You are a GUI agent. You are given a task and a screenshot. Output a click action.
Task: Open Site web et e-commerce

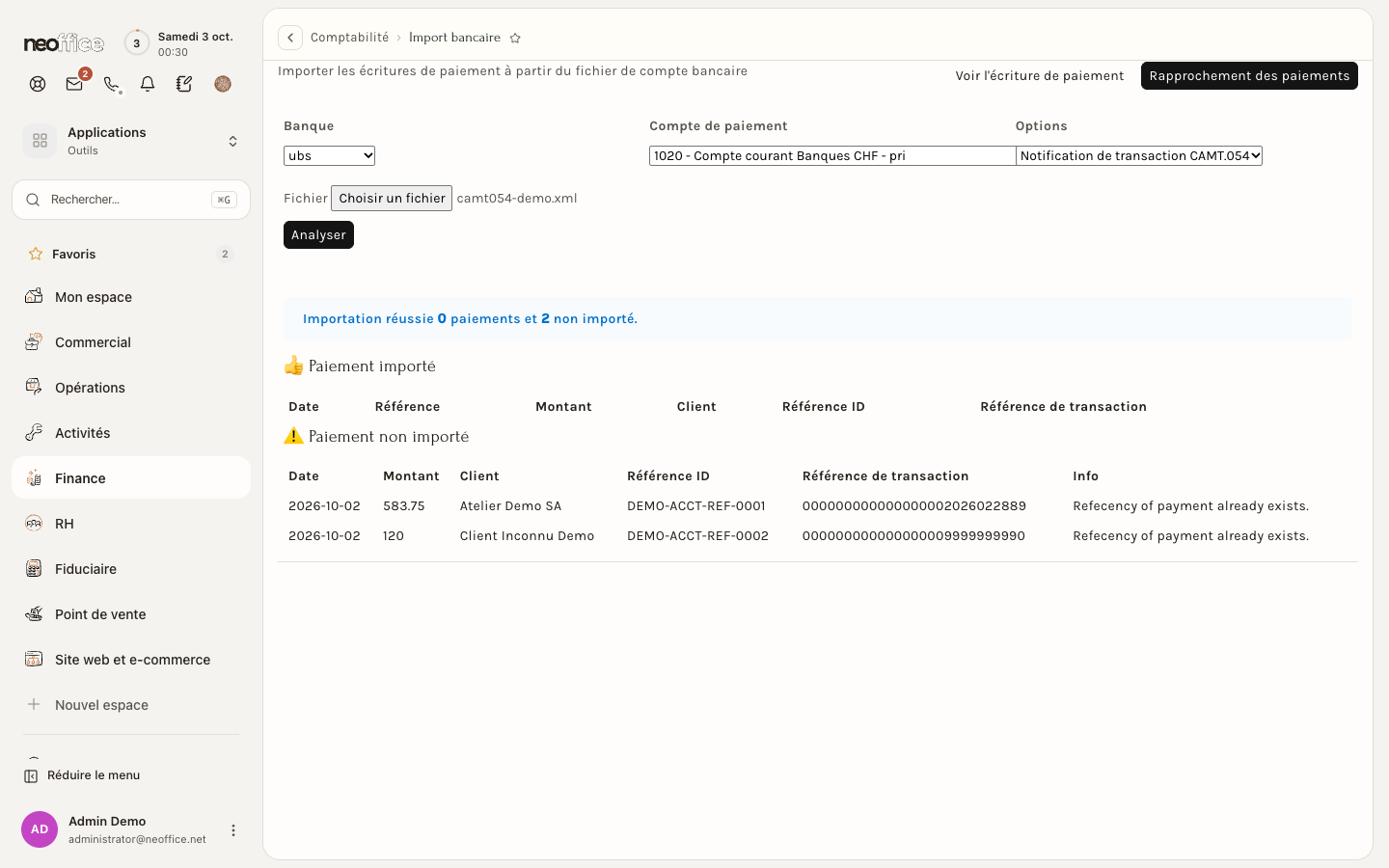pos(131,660)
